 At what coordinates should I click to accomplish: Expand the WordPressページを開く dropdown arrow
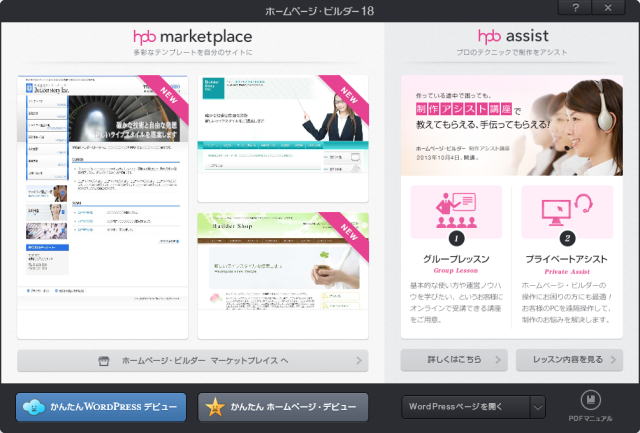pyautogui.click(x=538, y=407)
